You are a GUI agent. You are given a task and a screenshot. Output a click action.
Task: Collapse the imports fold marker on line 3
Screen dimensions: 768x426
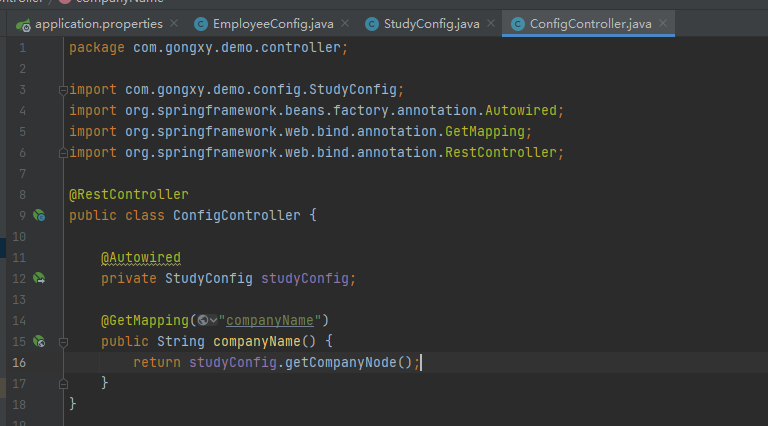(x=63, y=90)
